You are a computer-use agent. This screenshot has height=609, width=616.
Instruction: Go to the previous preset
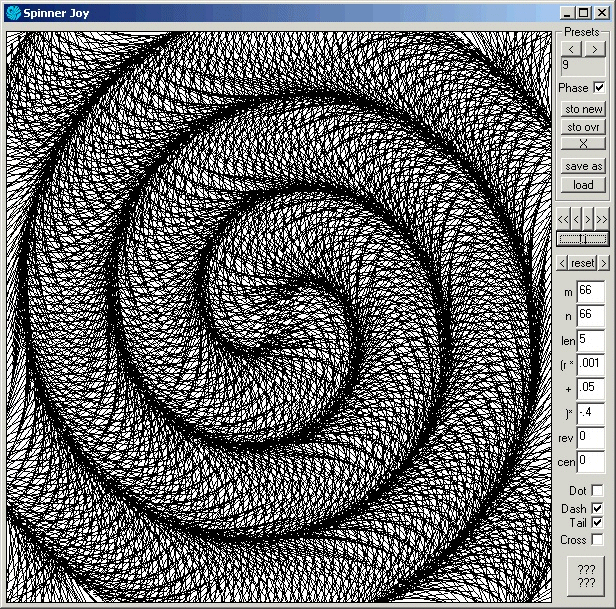pyautogui.click(x=572, y=48)
